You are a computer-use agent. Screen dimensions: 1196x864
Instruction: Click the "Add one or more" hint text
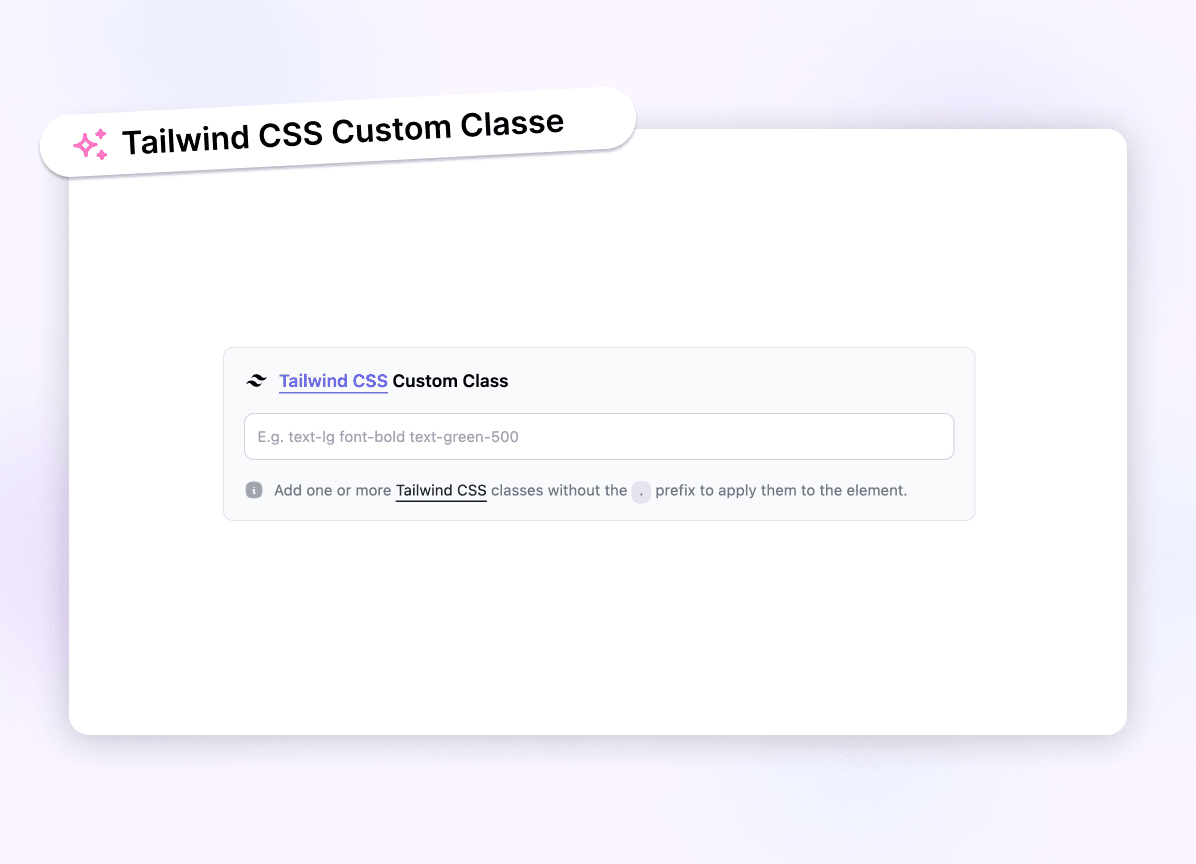coord(332,491)
